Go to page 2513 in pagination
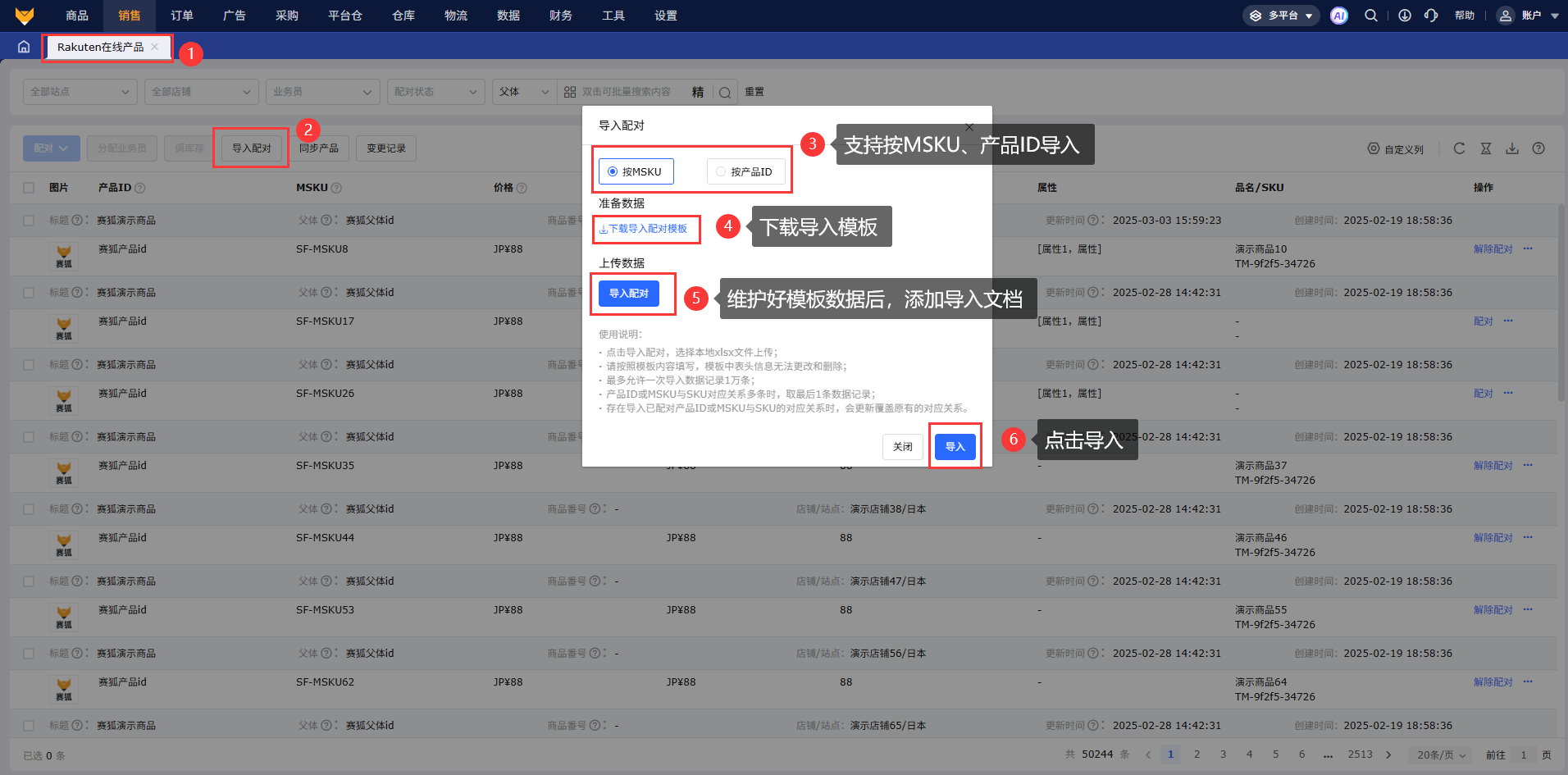This screenshot has height=775, width=1568. pyautogui.click(x=1361, y=754)
